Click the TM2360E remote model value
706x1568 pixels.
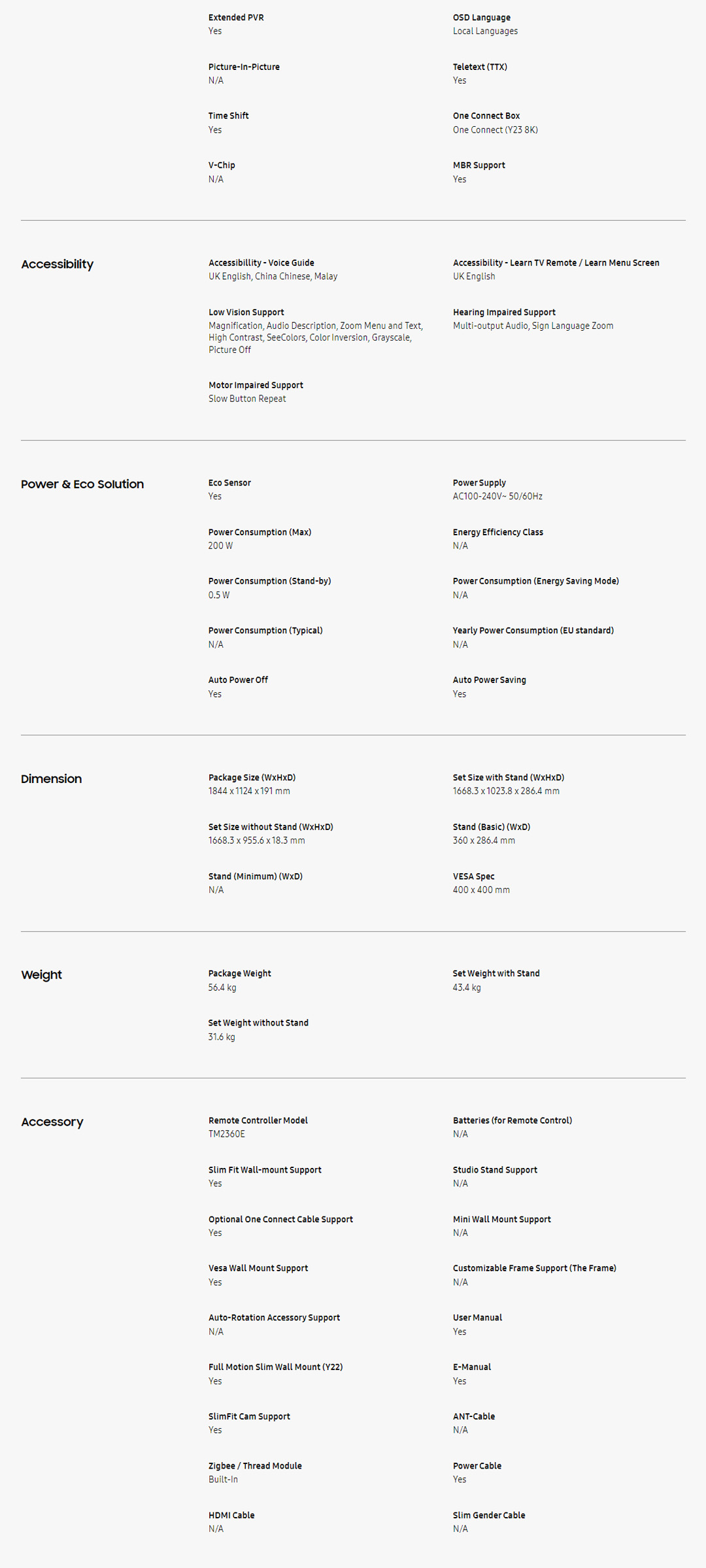(226, 1134)
